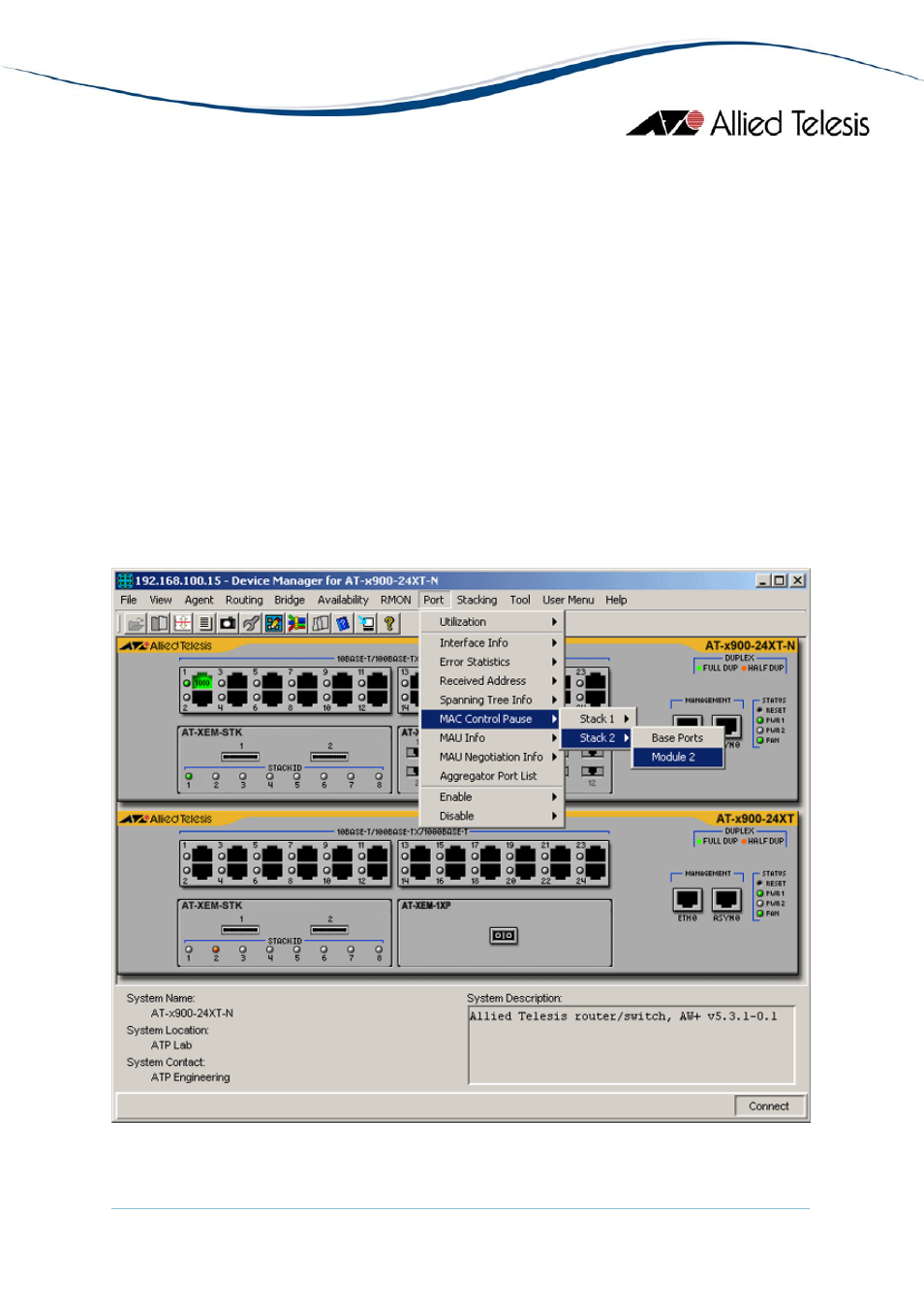This screenshot has height=1308, width=924.
Task: Open the User Menu menu
Action: 569,600
